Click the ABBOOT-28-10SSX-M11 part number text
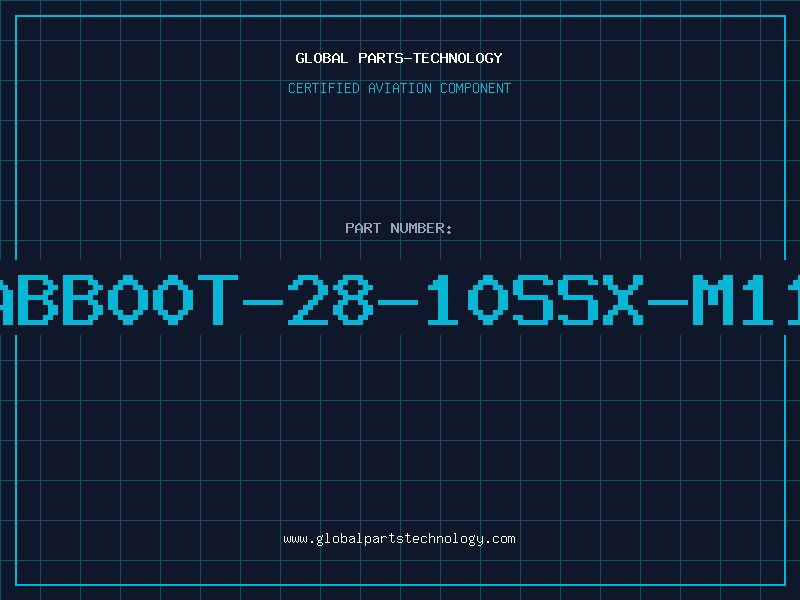Screen dimensions: 800x600 pos(400,299)
